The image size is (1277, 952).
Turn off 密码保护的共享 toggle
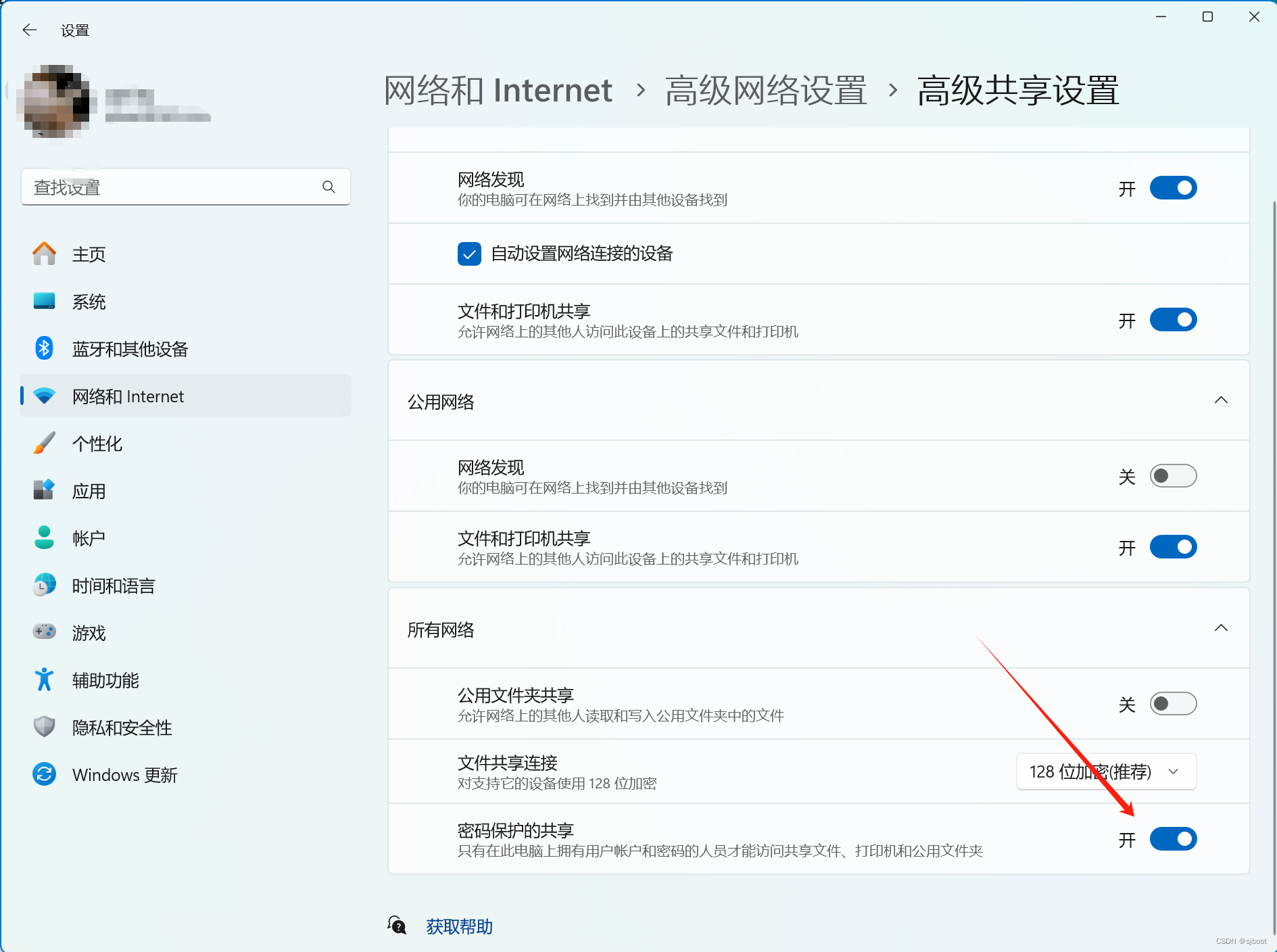pos(1174,839)
